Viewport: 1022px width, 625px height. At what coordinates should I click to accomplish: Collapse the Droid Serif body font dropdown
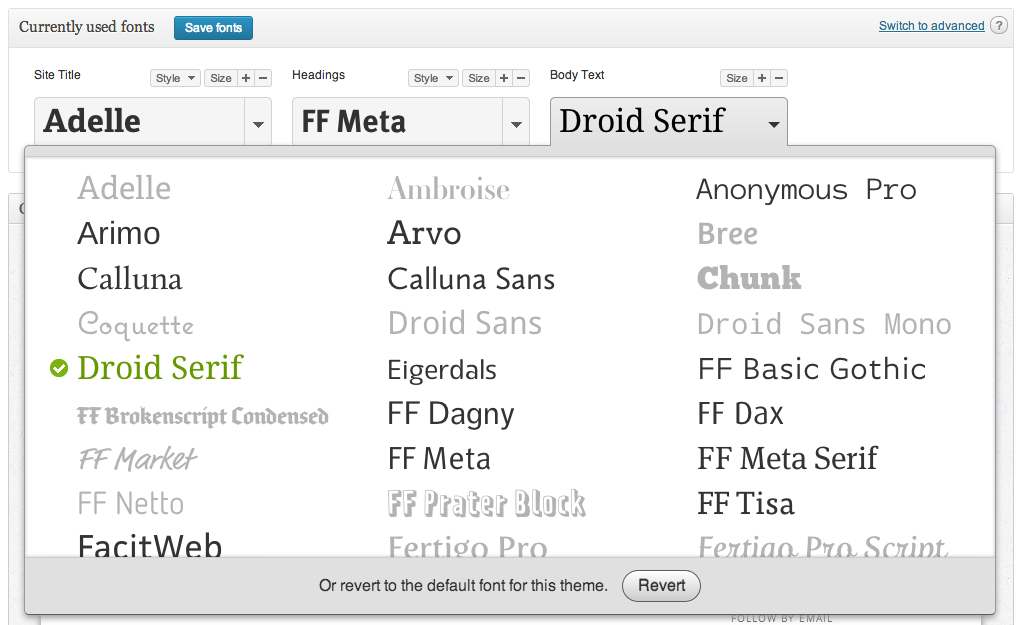click(x=773, y=124)
